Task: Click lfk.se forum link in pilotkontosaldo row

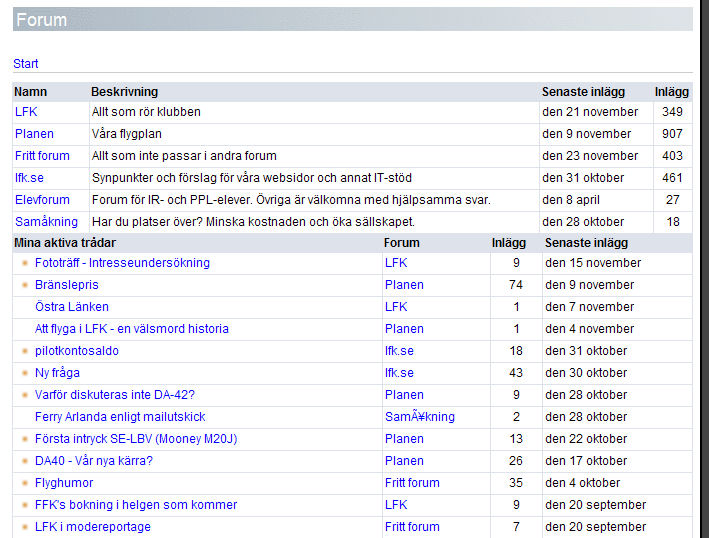Action: coord(399,351)
